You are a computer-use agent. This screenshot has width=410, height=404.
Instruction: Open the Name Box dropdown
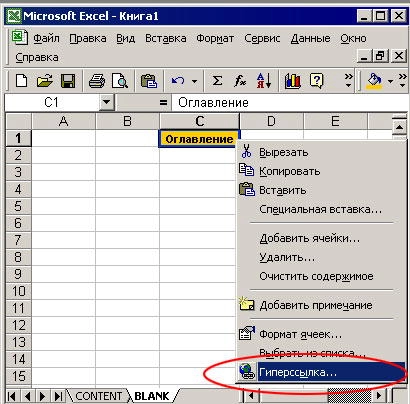107,102
